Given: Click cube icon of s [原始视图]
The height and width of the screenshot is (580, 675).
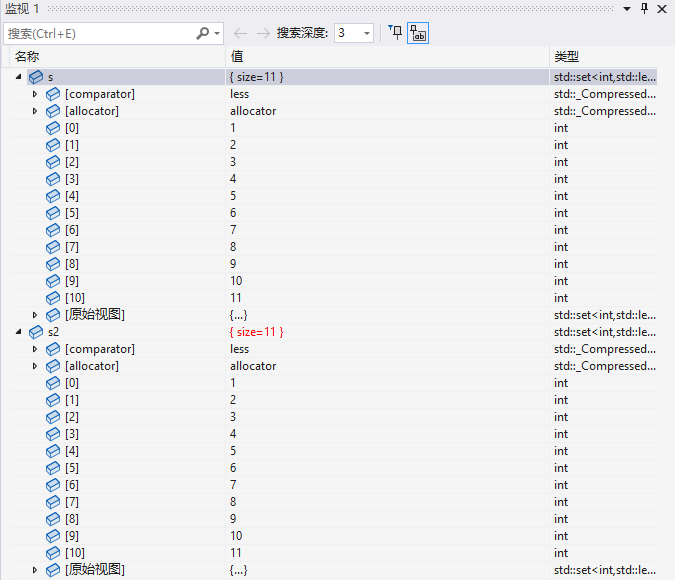Looking at the screenshot, I should (53, 315).
